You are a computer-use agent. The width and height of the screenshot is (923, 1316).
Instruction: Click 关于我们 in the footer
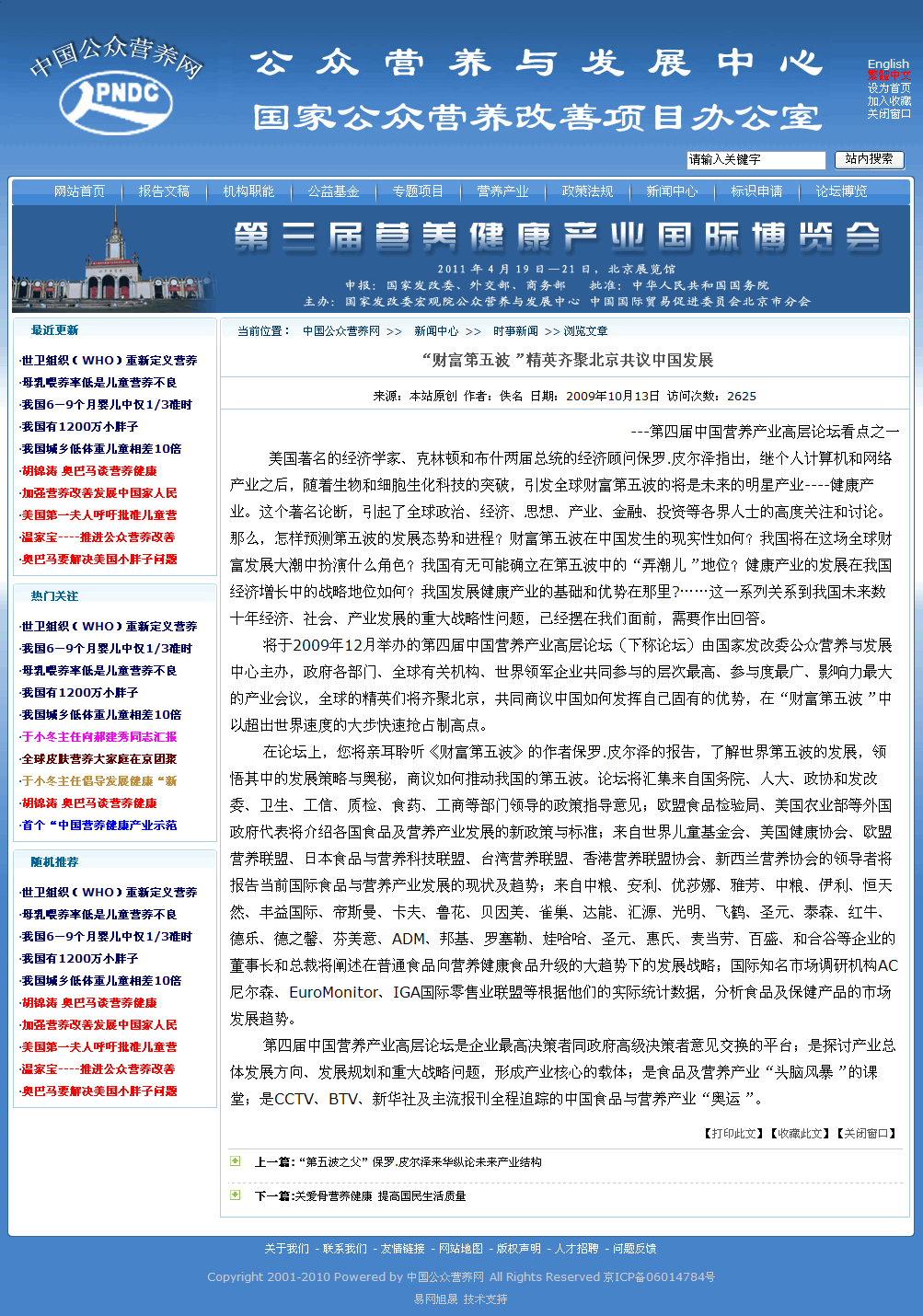(286, 1249)
